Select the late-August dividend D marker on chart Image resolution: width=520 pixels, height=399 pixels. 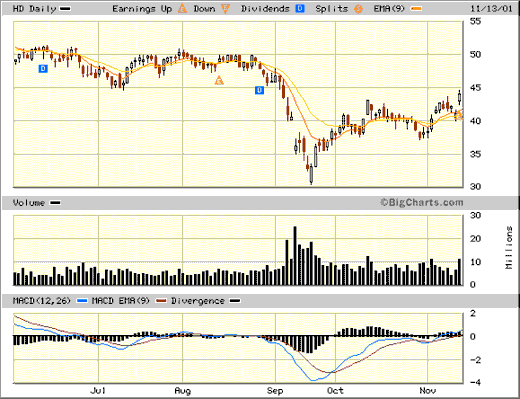pyautogui.click(x=259, y=90)
